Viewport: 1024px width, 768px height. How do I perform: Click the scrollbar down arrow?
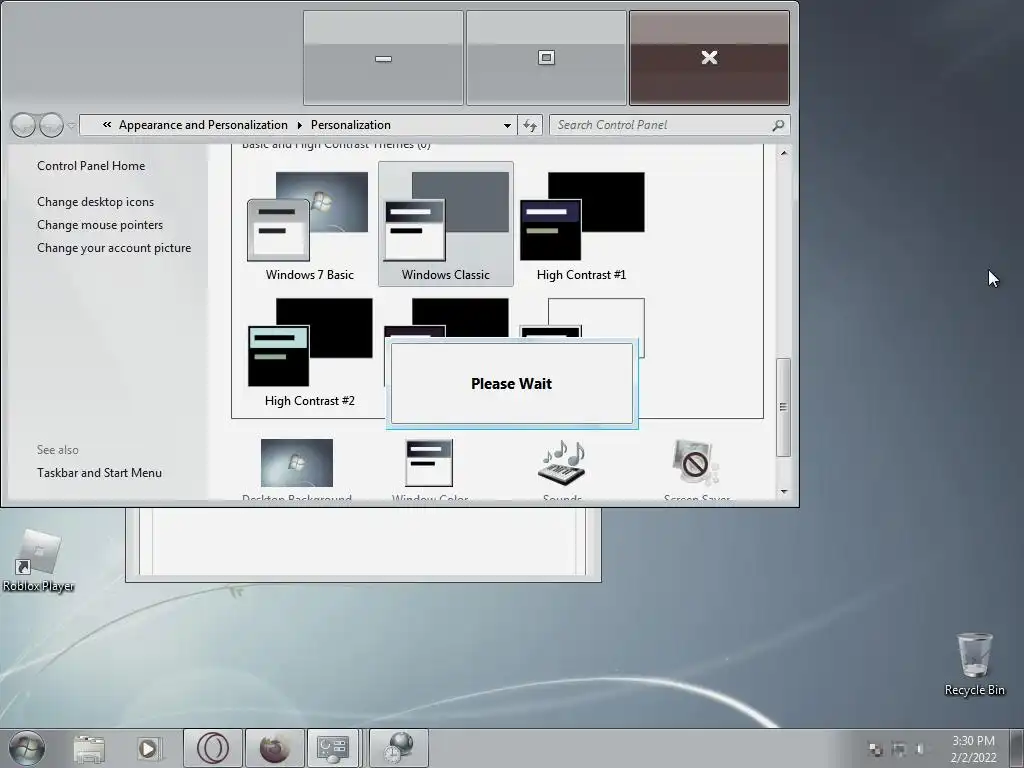coord(784,492)
